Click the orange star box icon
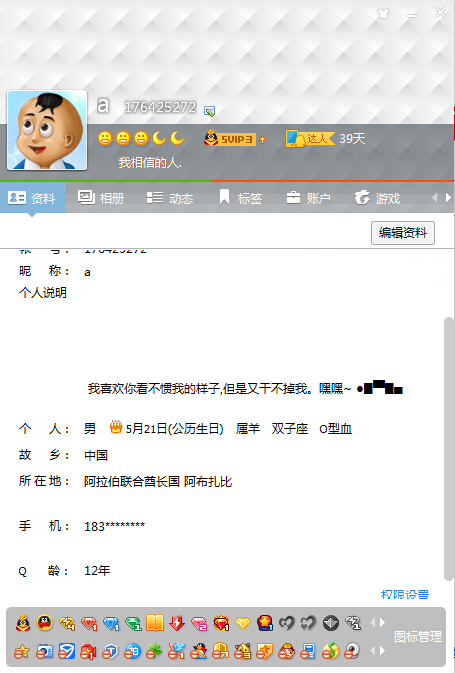The image size is (455, 673). pos(264,652)
